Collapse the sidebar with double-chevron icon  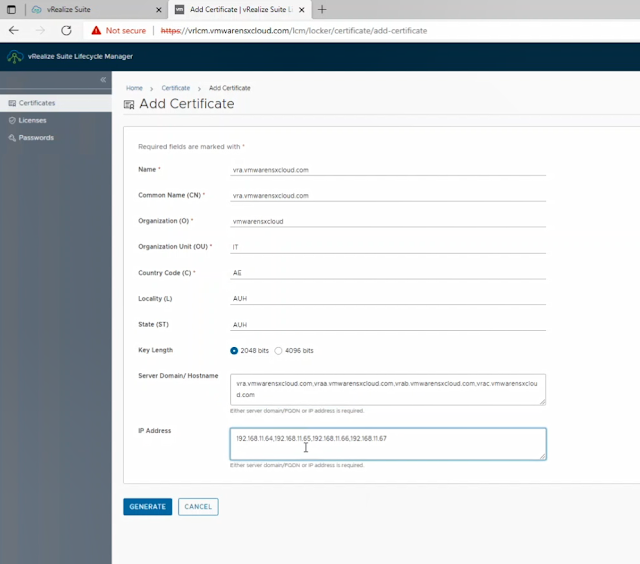(x=103, y=79)
